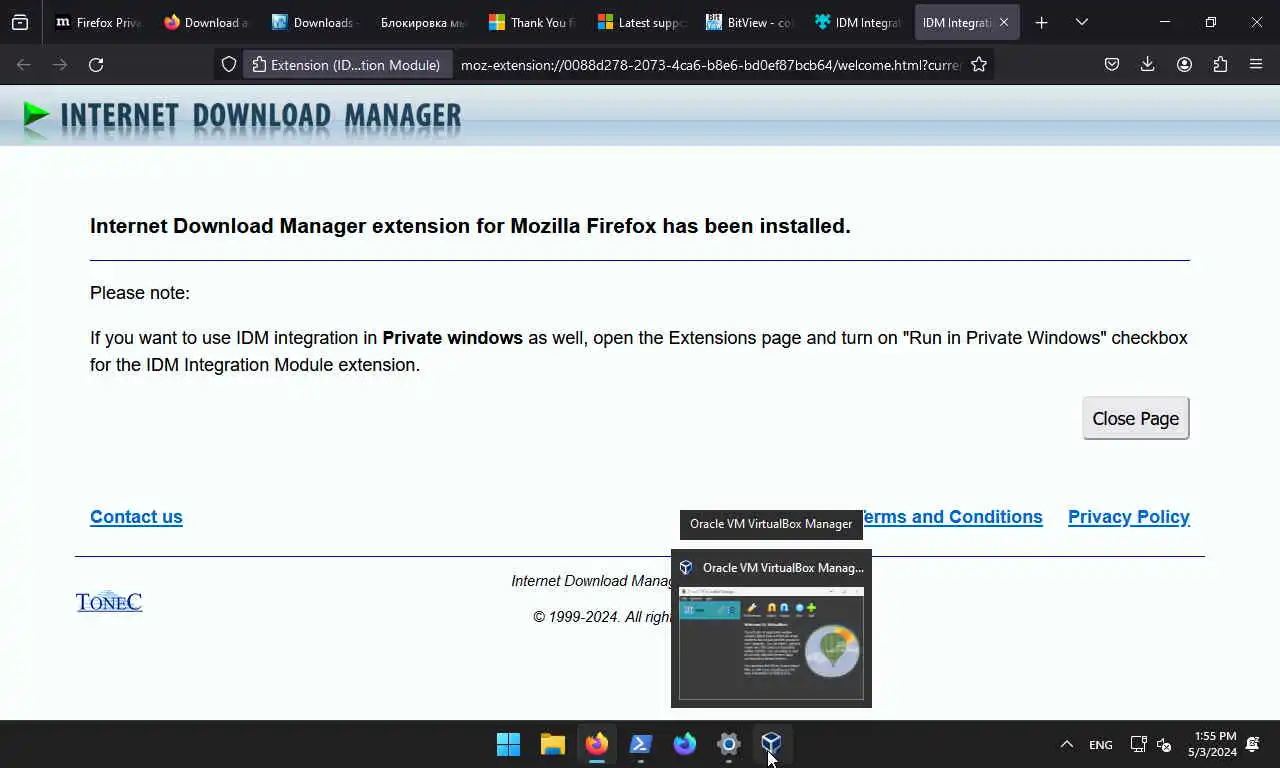The image size is (1280, 768).
Task: Open a new tab with the plus icon
Action: (x=1041, y=22)
